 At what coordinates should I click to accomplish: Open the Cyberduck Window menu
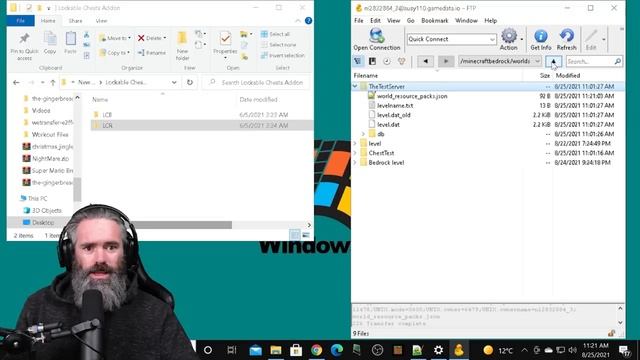[x=466, y=20]
